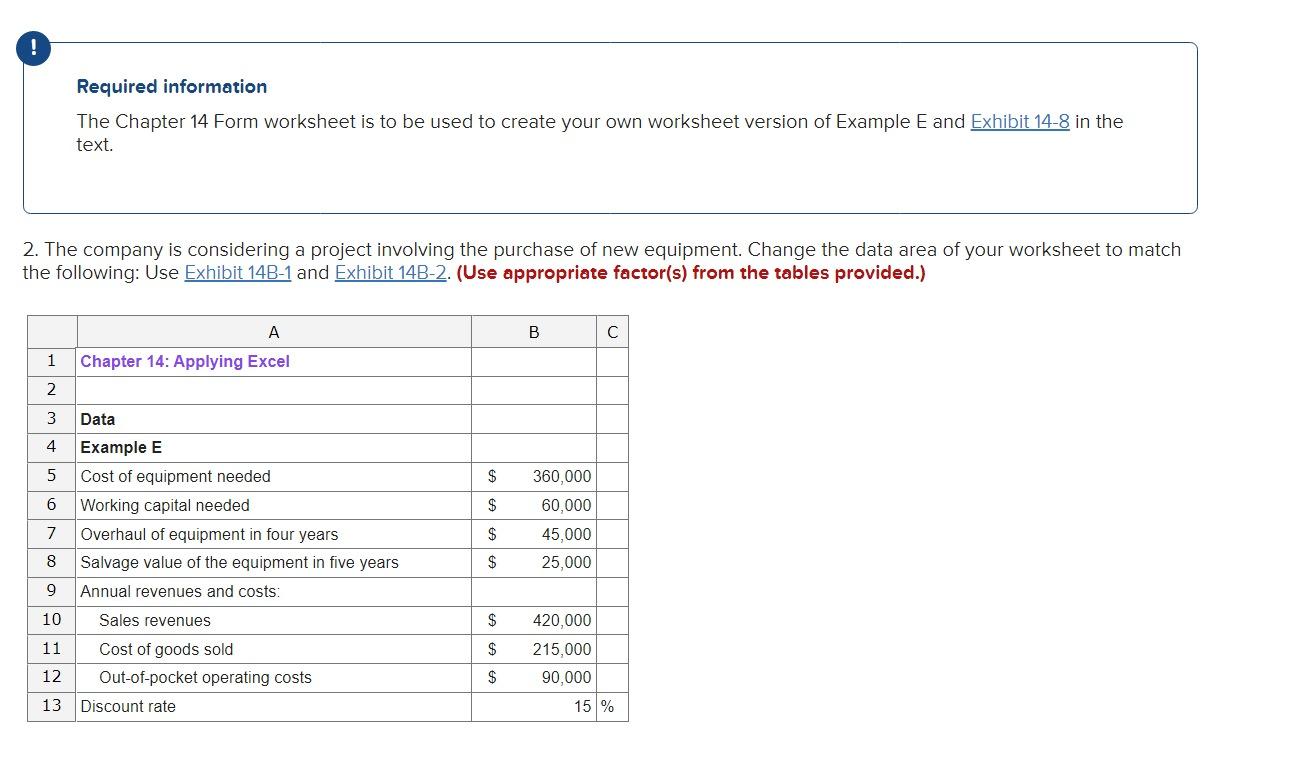Select column header A
Viewport: 1314px width, 760px height.
click(273, 331)
